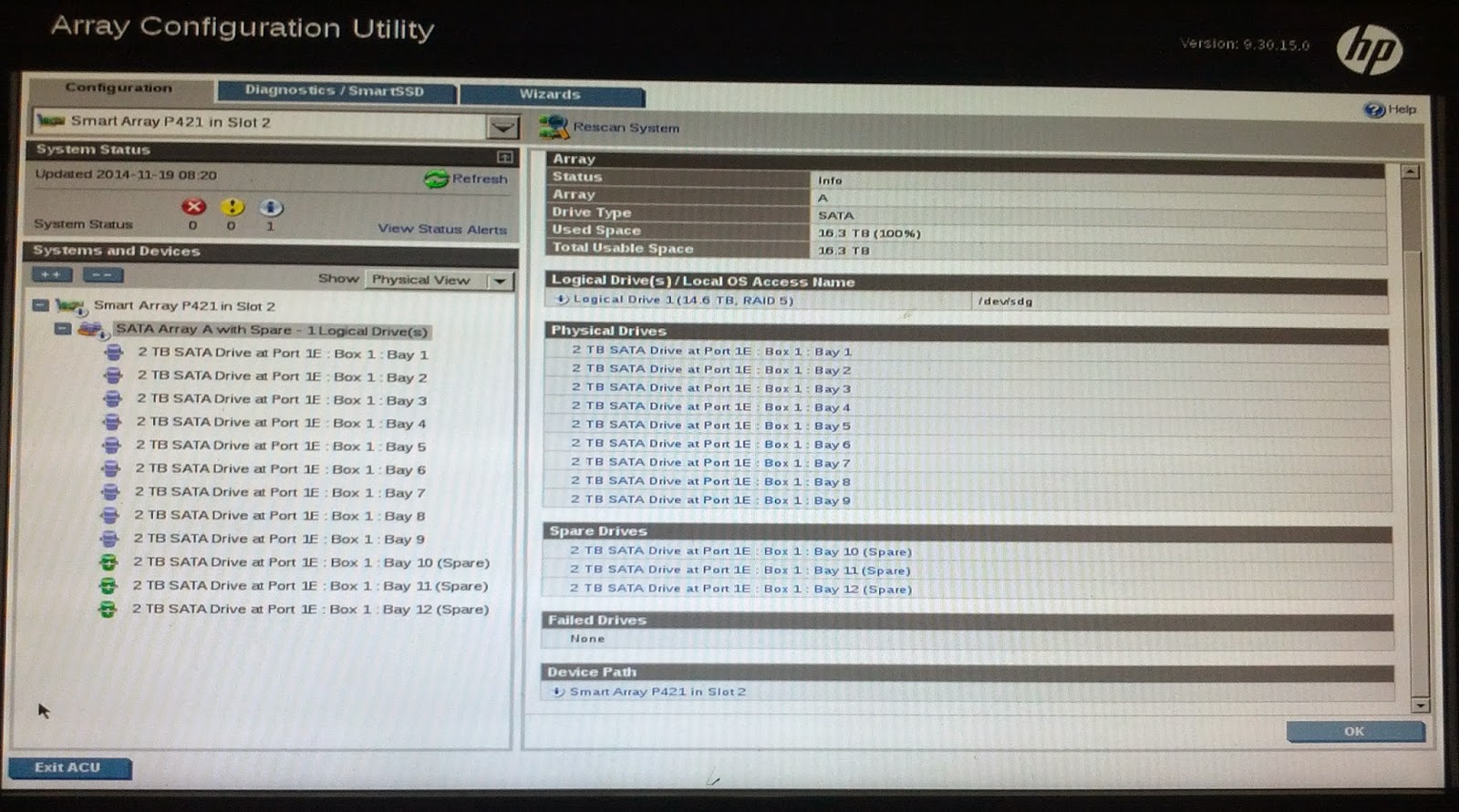
Task: Click the OK button
Action: 1355,731
